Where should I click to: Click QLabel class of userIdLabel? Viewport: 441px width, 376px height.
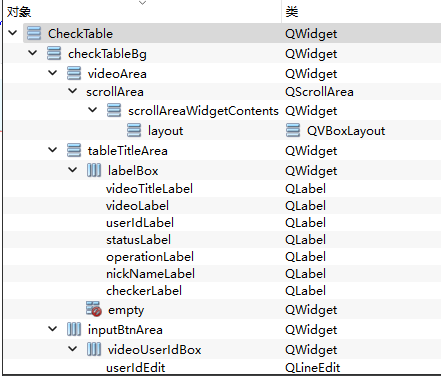pos(305,223)
